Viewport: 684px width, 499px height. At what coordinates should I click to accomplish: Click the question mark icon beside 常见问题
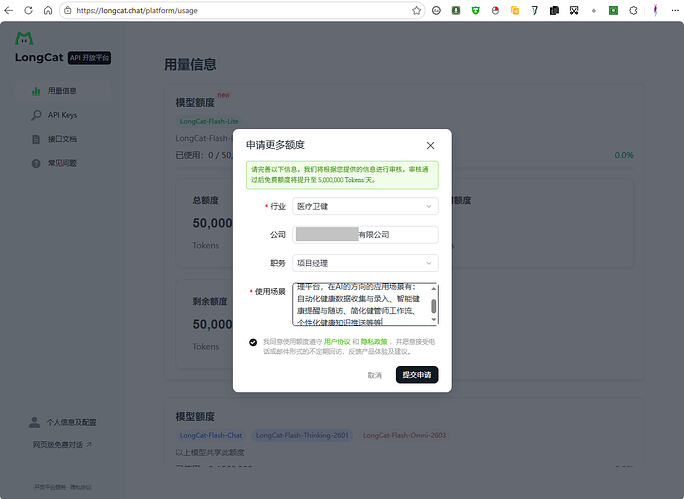[x=36, y=163]
